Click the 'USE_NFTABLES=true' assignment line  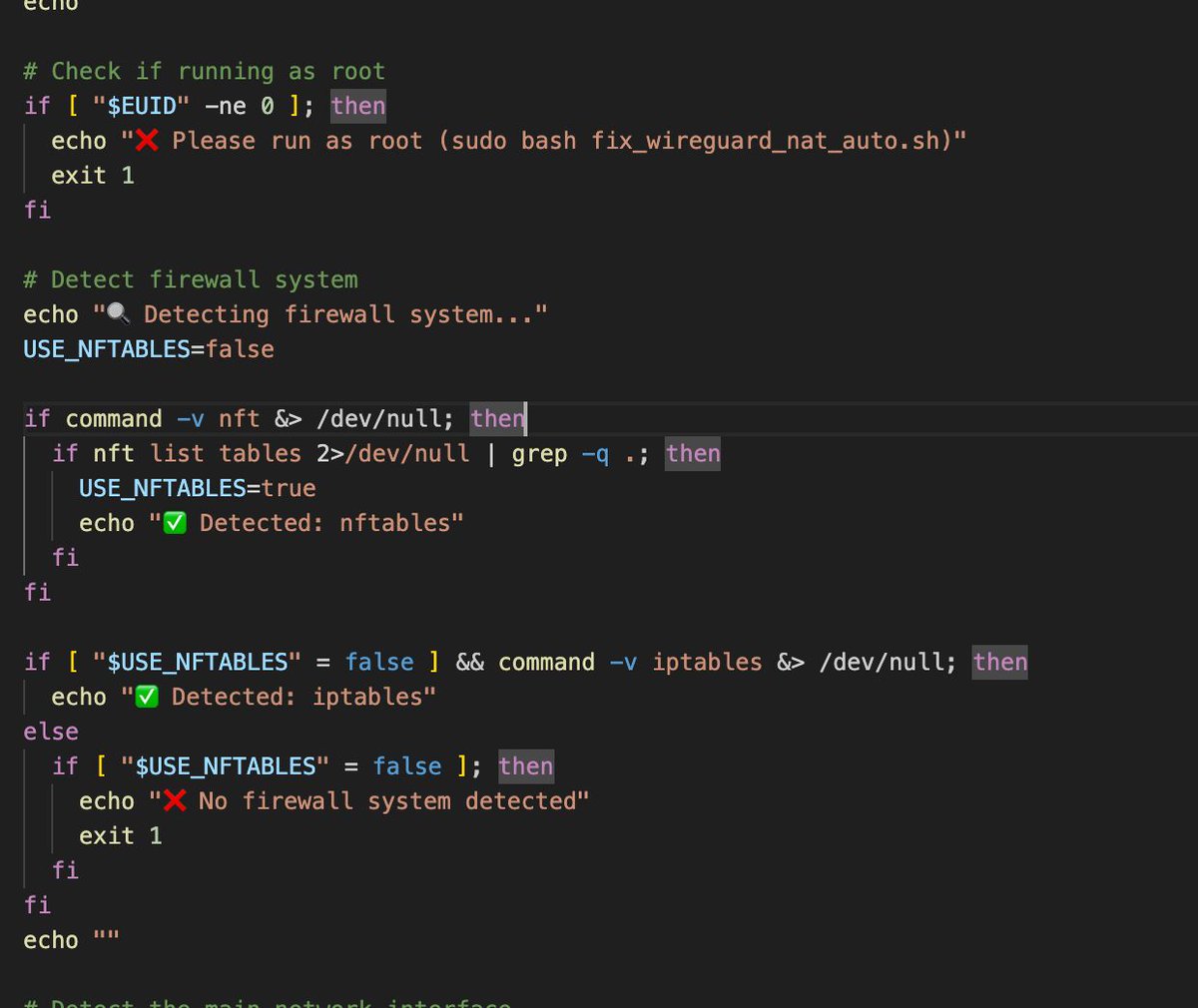198,489
